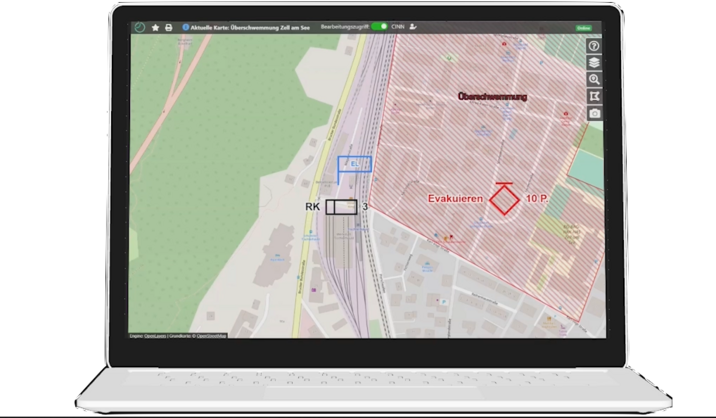Select the black RK rectangle tactical symbol

(341, 206)
